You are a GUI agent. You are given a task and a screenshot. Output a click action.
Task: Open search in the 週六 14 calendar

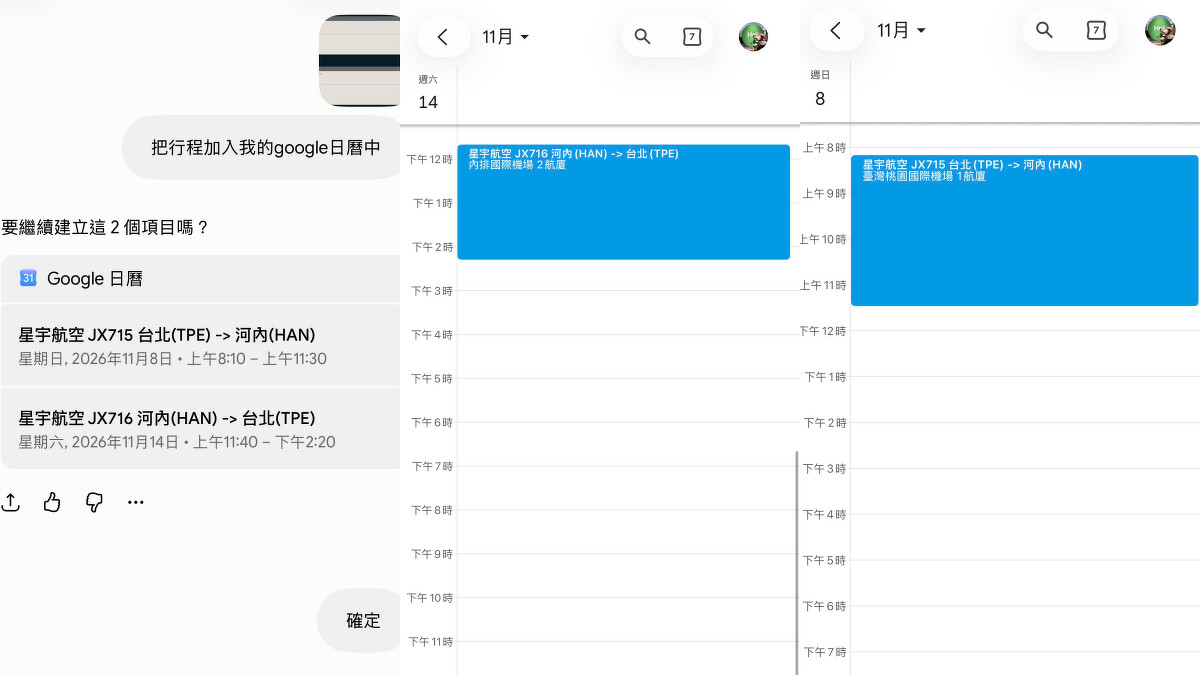coord(643,36)
